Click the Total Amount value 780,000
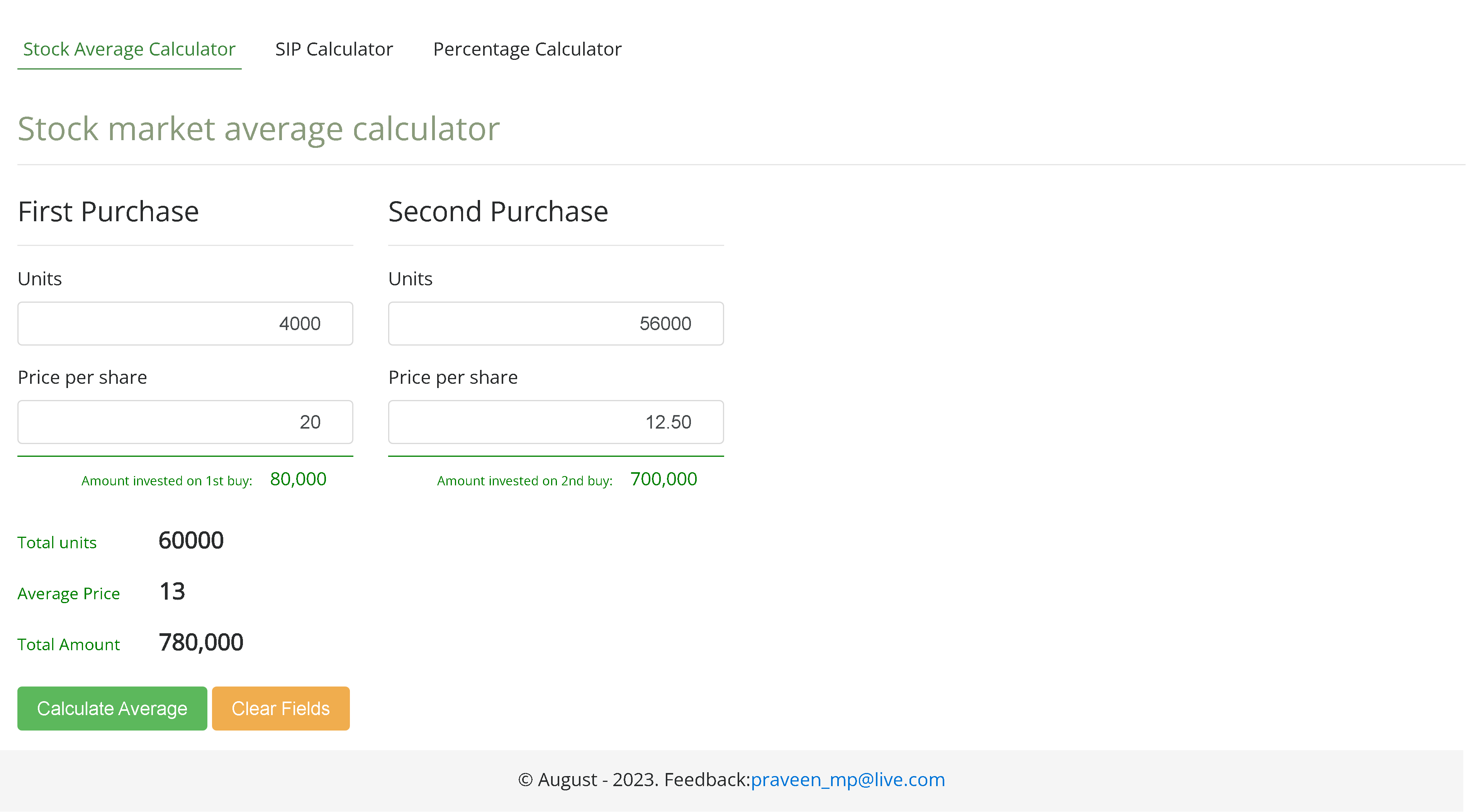1483x812 pixels. pos(201,642)
